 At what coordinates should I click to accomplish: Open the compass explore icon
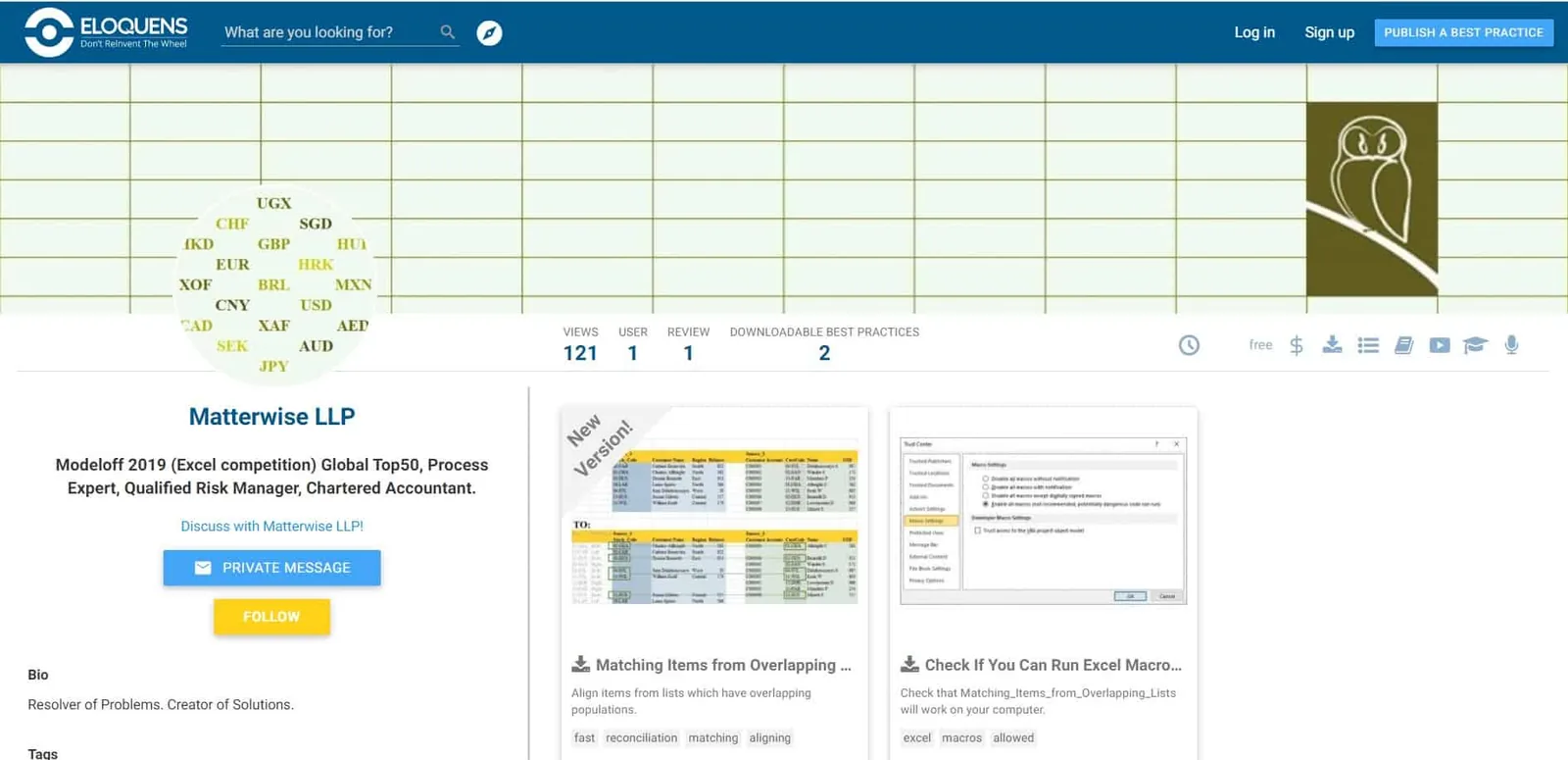tap(489, 33)
